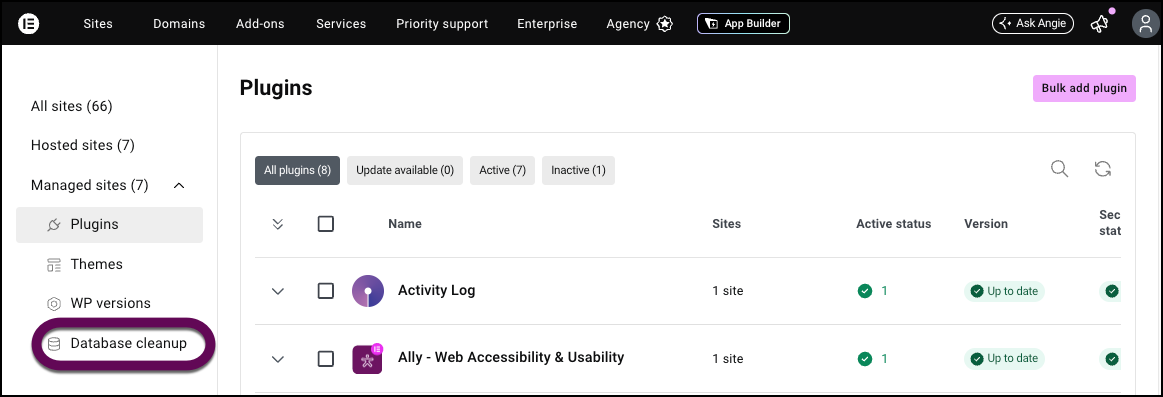1163x397 pixels.
Task: Open the notifications megaphone icon
Action: [1099, 24]
